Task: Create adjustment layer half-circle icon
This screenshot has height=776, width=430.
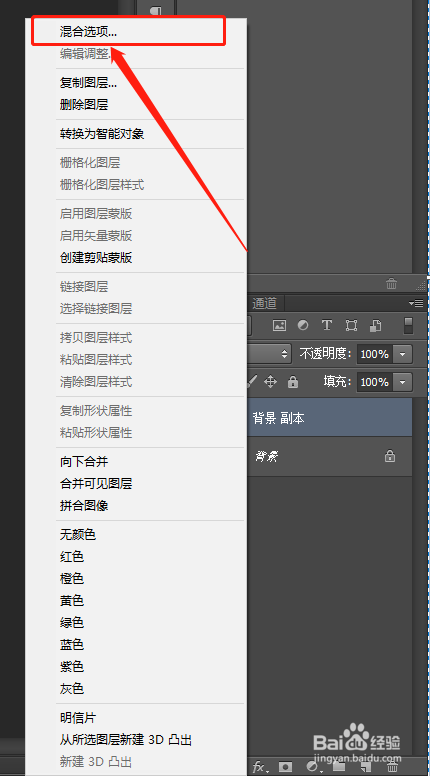Action: [x=312, y=767]
